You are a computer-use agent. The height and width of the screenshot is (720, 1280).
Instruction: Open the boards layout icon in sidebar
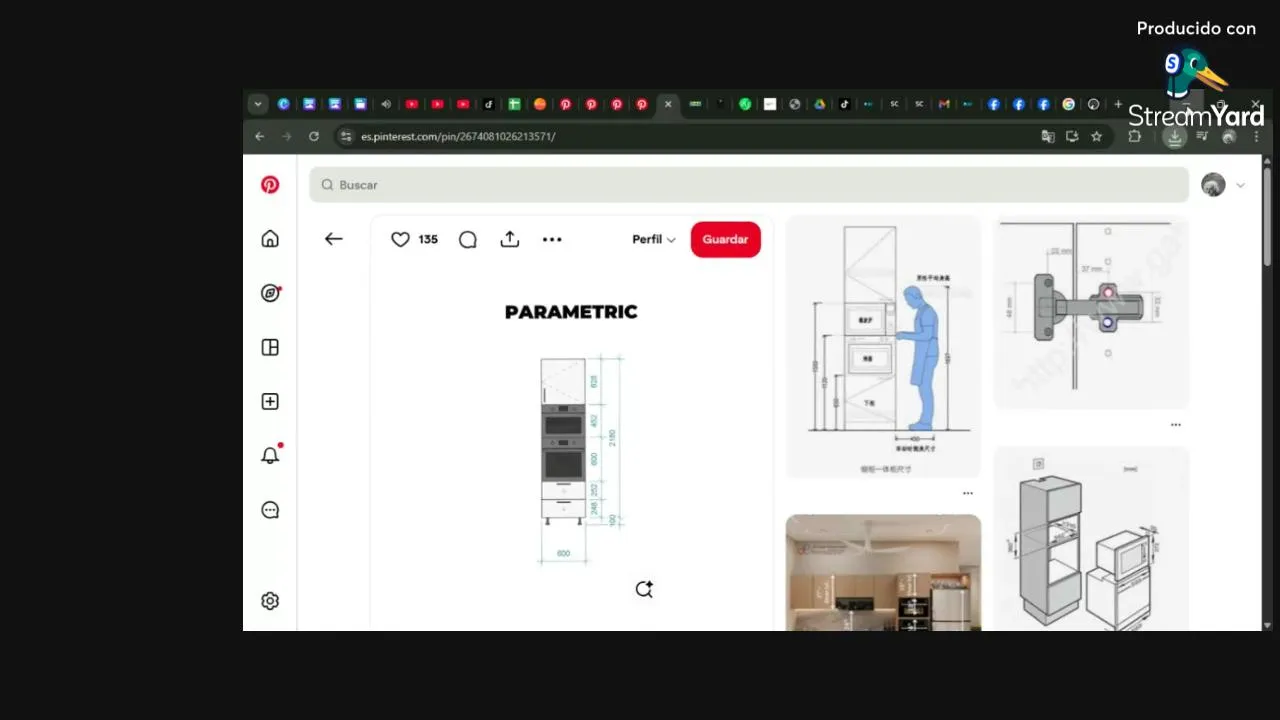270,347
